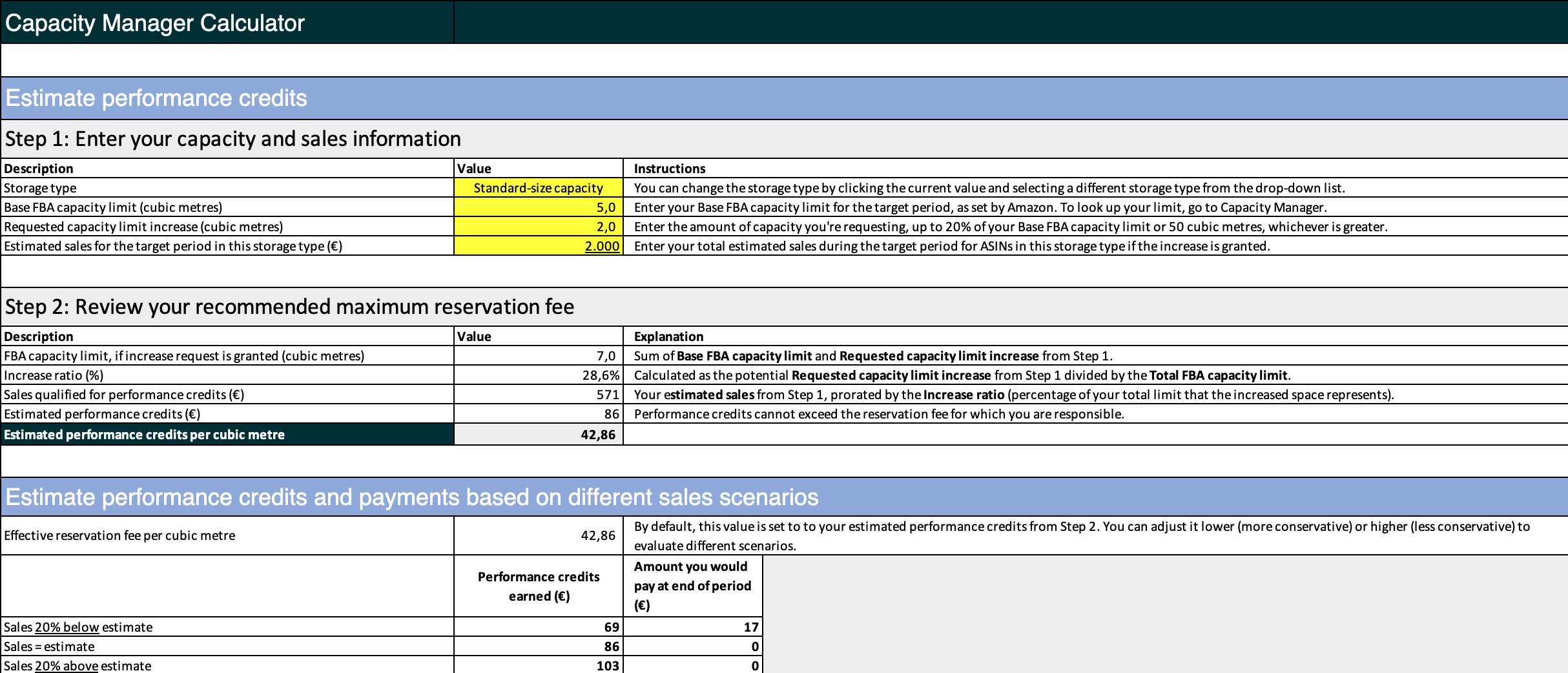Viewport: 1568px width, 673px height.
Task: Select the Requested capacity limit increase value 2,0
Action: 538,227
